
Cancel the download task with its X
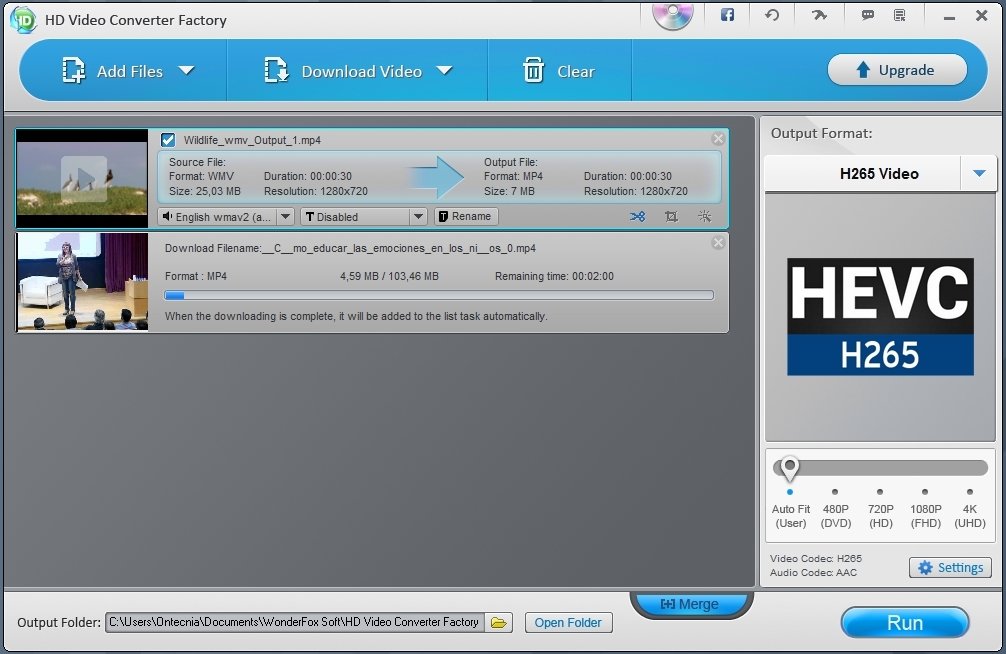click(718, 243)
